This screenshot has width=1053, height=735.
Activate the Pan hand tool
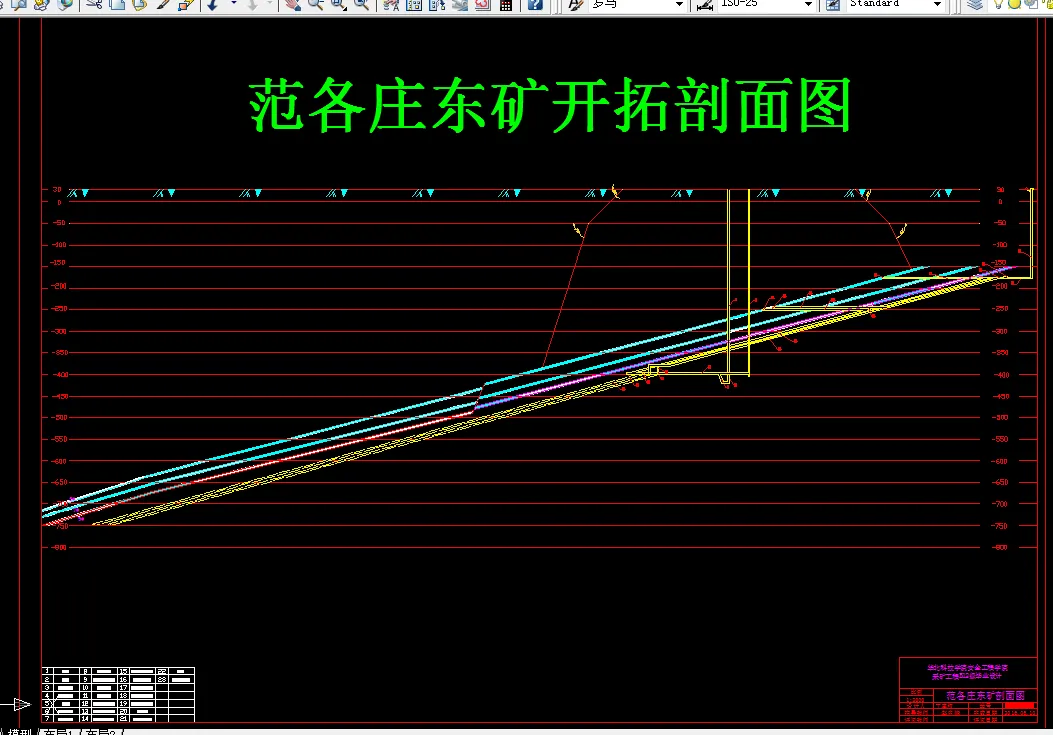293,5
